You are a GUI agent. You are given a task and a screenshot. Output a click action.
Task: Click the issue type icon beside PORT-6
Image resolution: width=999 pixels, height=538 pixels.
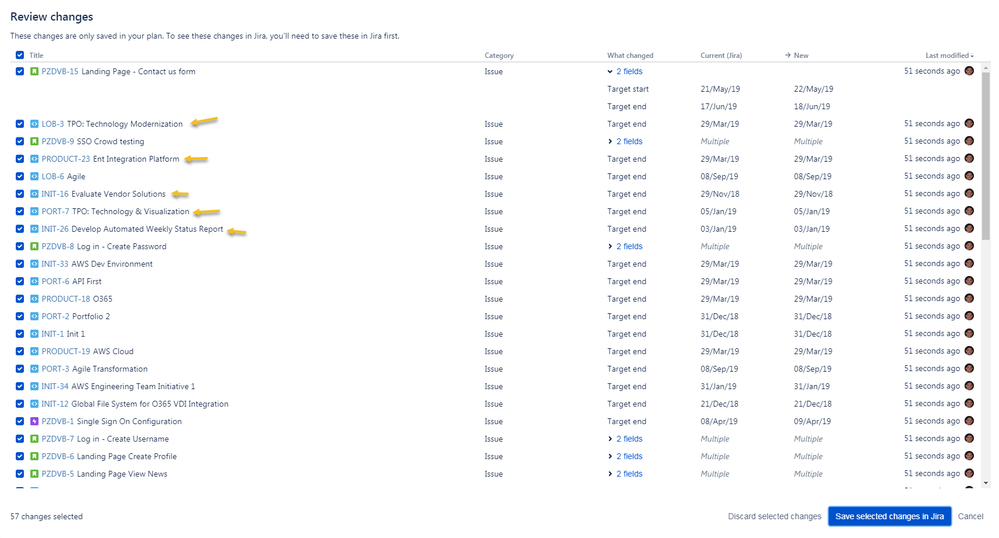[x=34, y=281]
